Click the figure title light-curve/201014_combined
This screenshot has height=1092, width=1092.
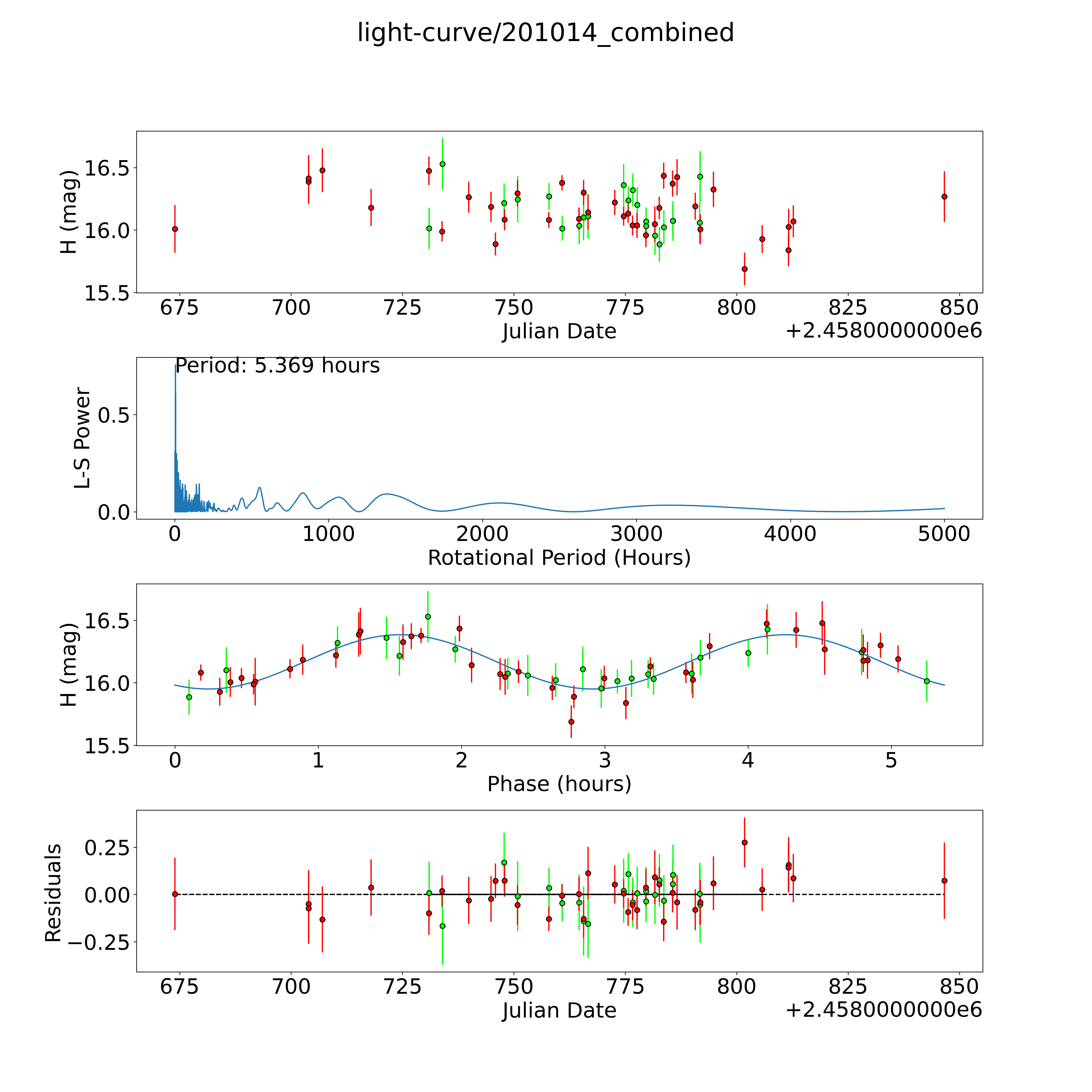coord(545,33)
